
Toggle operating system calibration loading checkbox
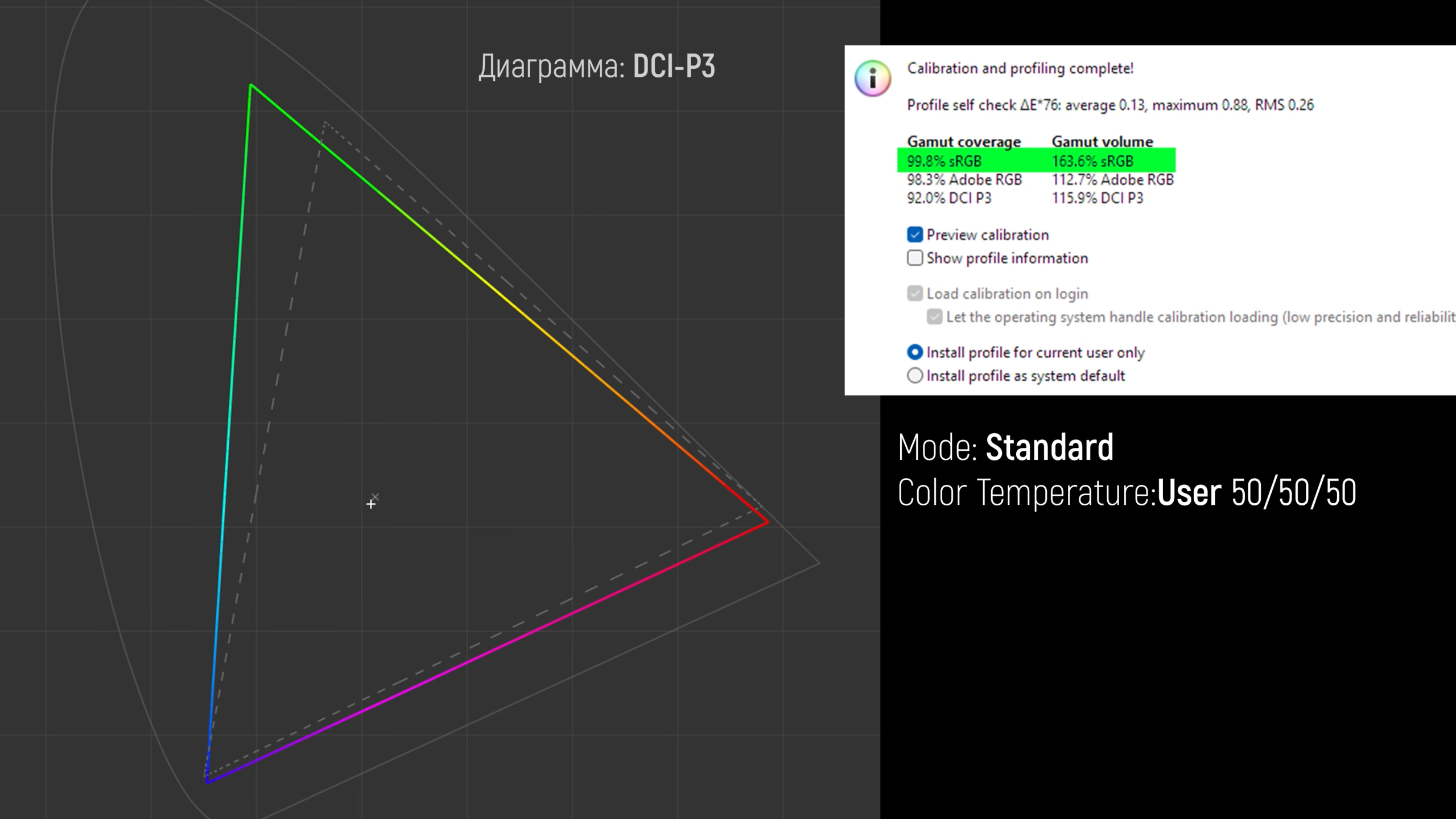[x=934, y=317]
